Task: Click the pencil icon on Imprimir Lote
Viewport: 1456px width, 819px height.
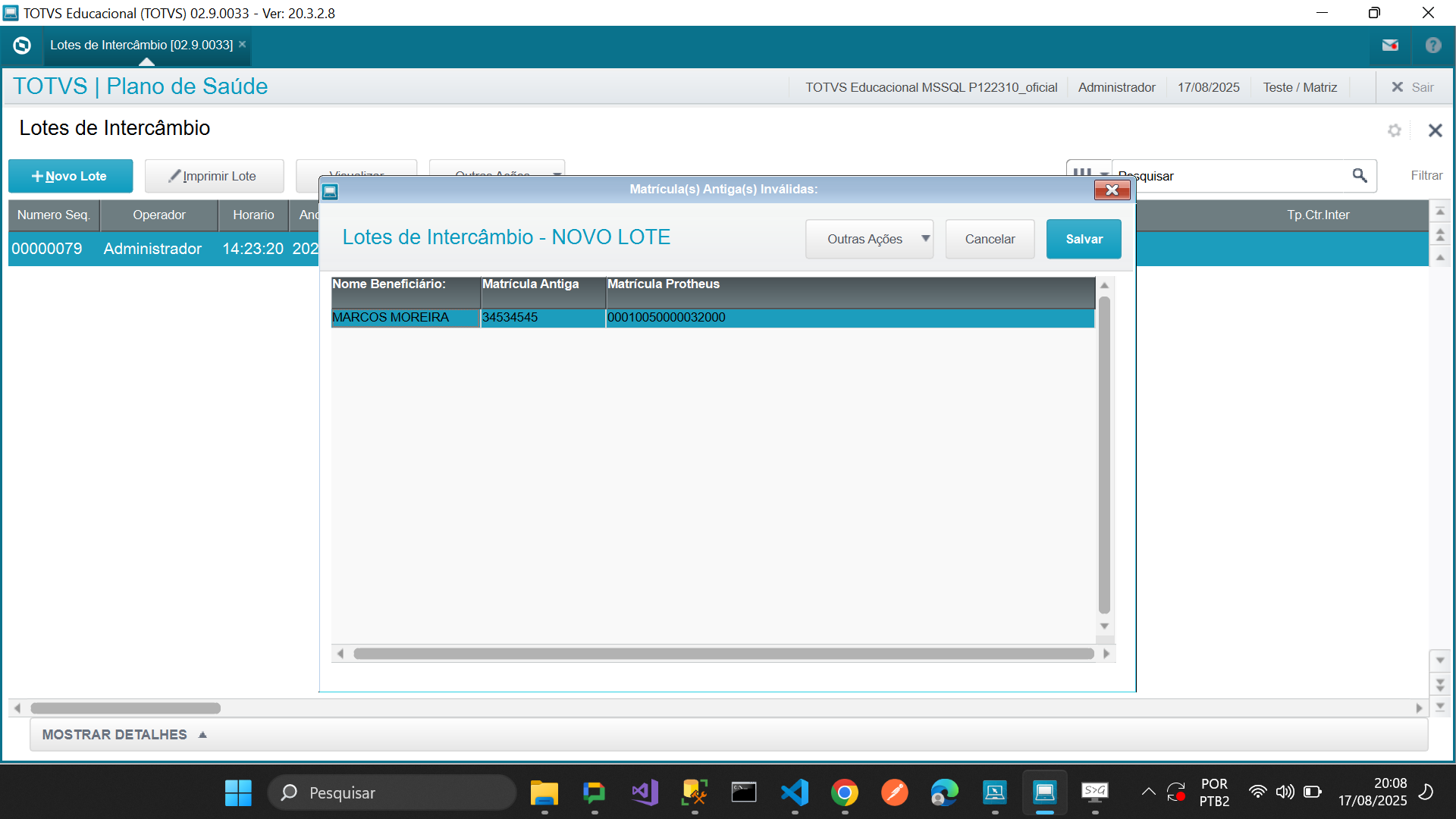Action: tap(174, 176)
